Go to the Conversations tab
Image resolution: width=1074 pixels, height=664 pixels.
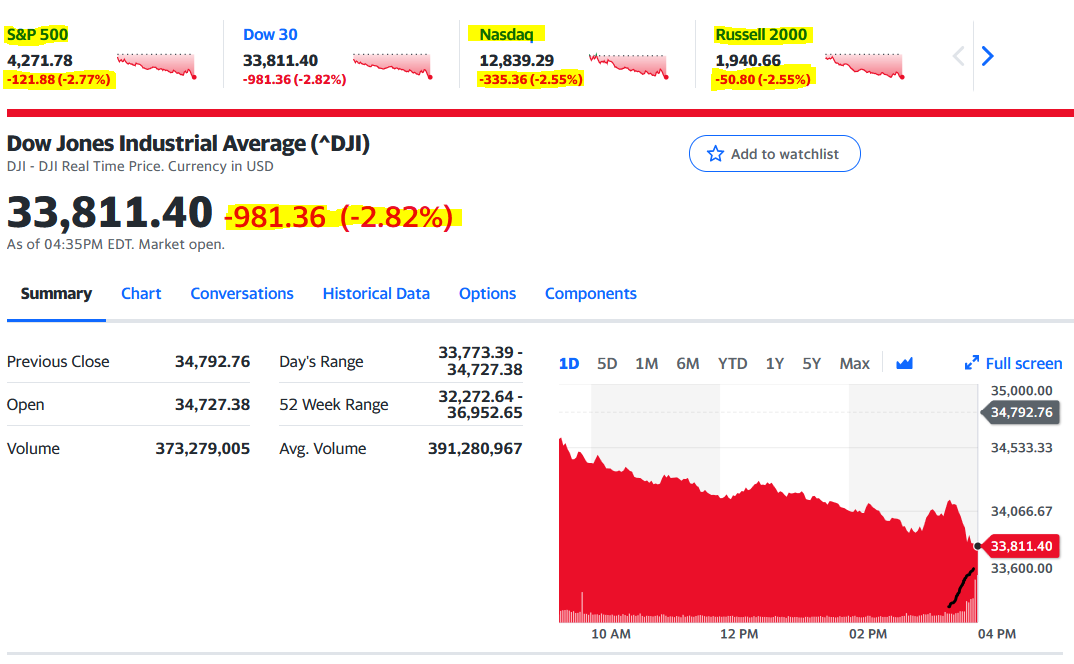[242, 294]
